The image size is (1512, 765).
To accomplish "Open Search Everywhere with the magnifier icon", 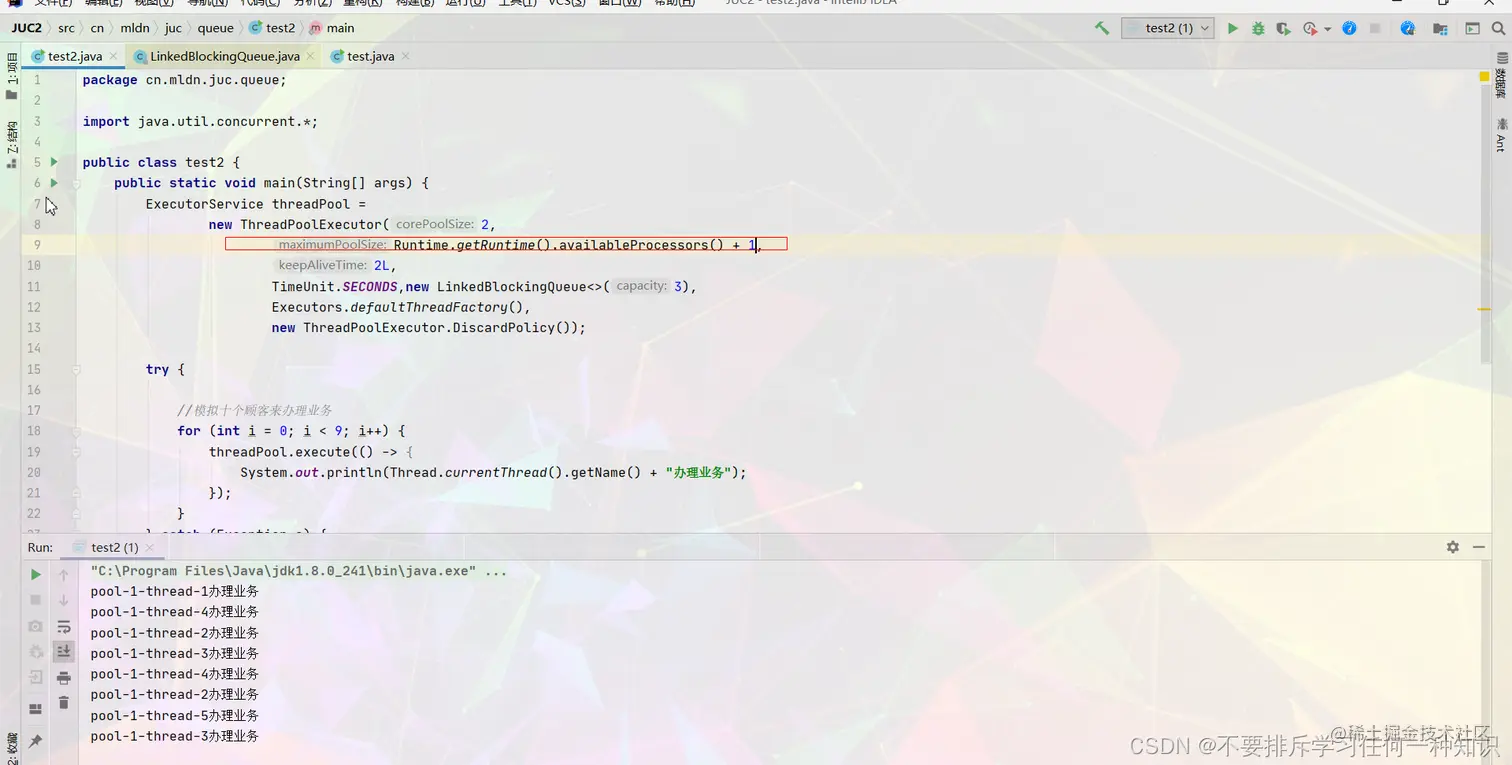I will [x=1500, y=28].
